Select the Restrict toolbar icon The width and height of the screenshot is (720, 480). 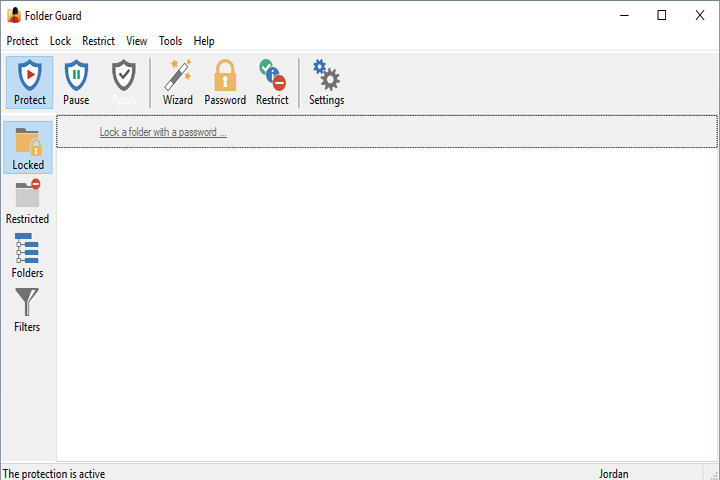272,83
